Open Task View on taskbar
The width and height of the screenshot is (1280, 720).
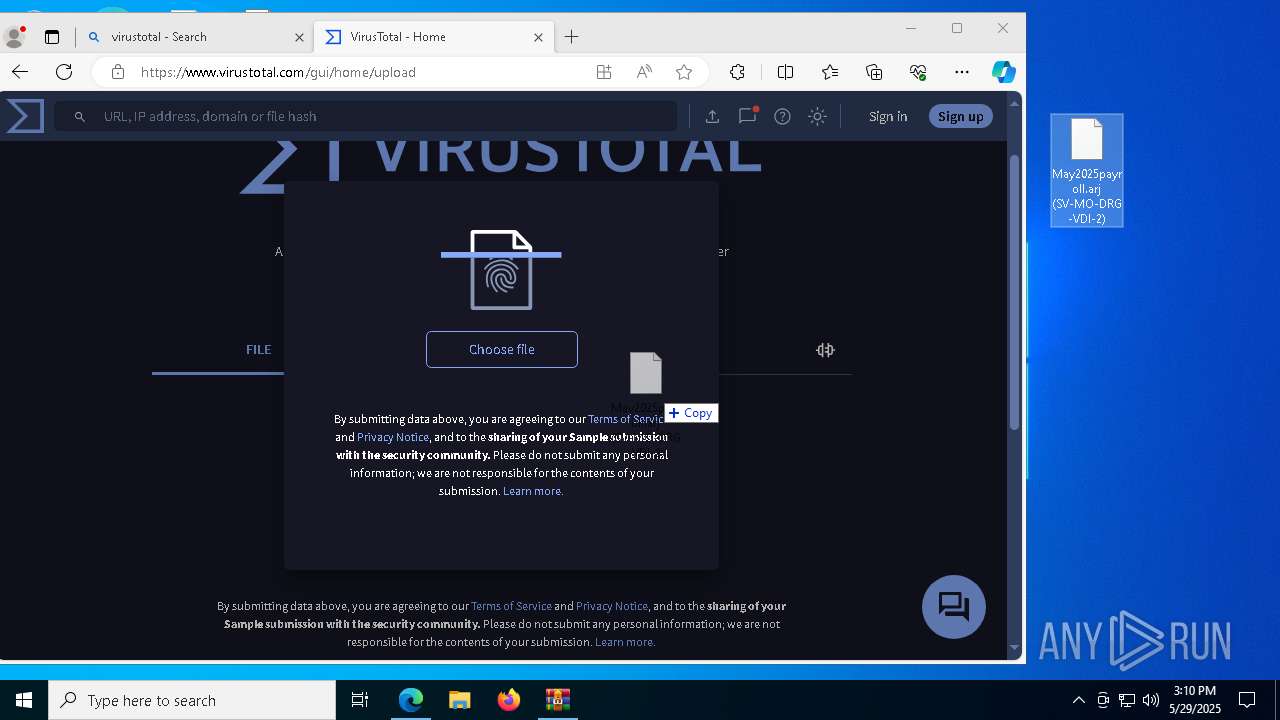360,700
